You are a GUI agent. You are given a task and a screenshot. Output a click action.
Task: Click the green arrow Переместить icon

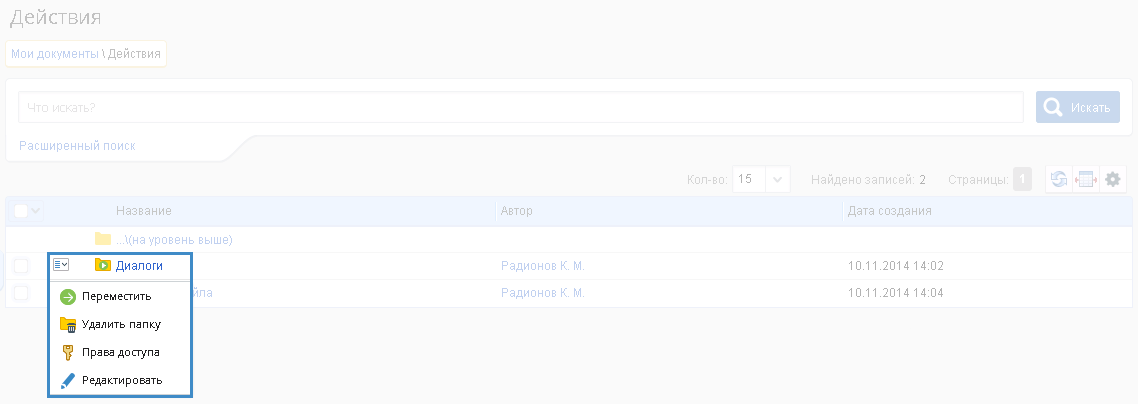68,296
